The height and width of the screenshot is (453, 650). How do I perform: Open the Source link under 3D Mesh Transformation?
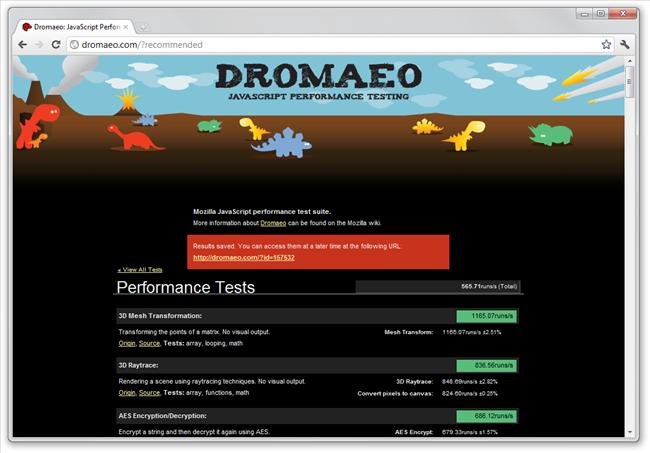tap(149, 343)
